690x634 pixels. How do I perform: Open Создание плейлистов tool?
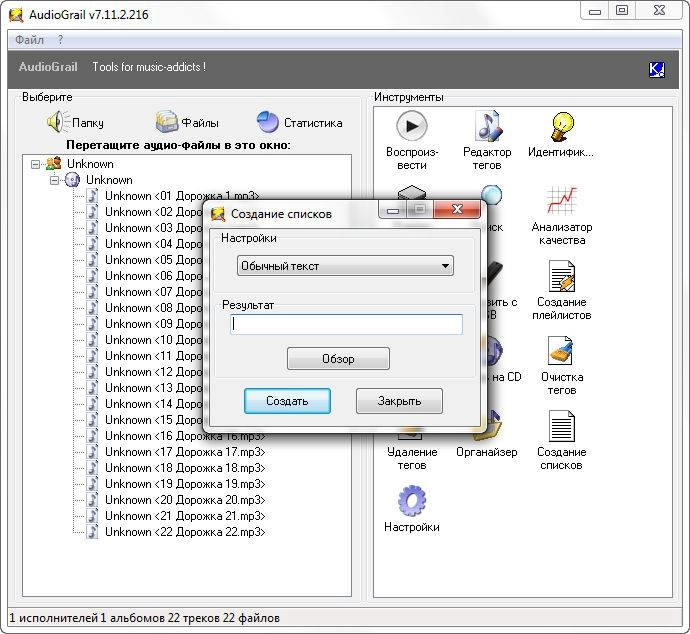562,290
